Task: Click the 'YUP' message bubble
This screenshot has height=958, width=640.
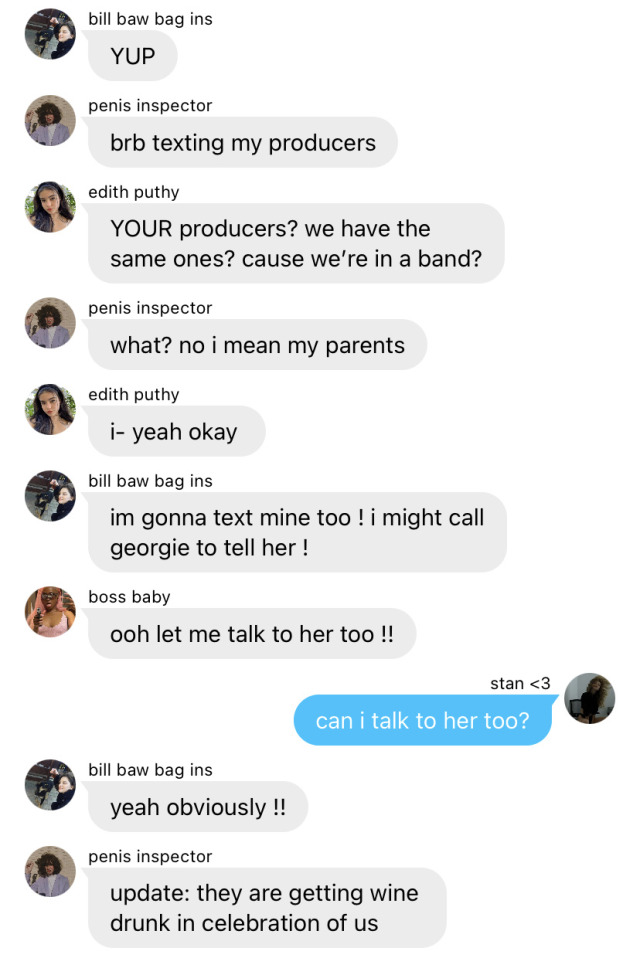Action: 133,56
